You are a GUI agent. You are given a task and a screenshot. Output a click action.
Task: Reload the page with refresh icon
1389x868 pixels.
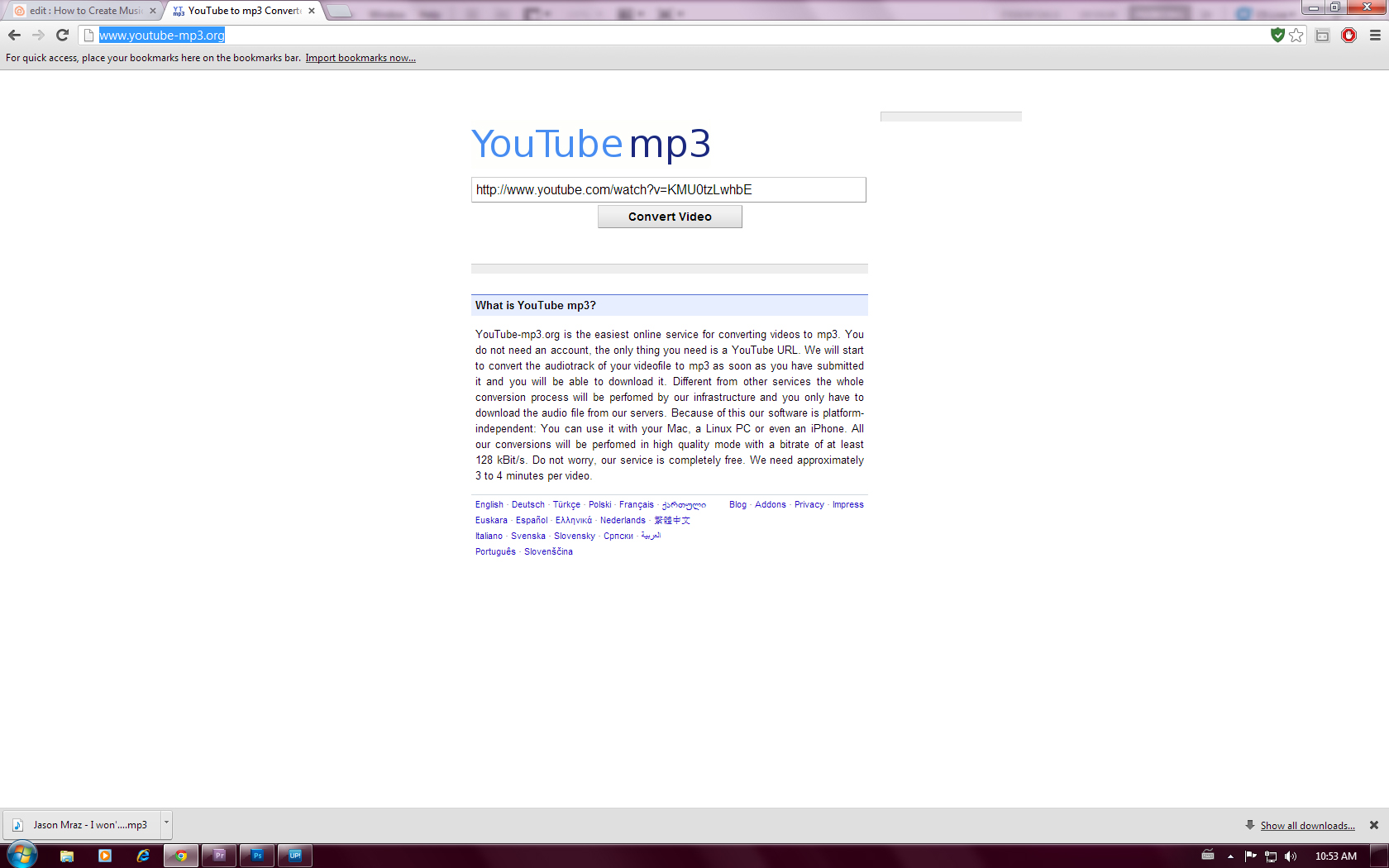click(62, 35)
